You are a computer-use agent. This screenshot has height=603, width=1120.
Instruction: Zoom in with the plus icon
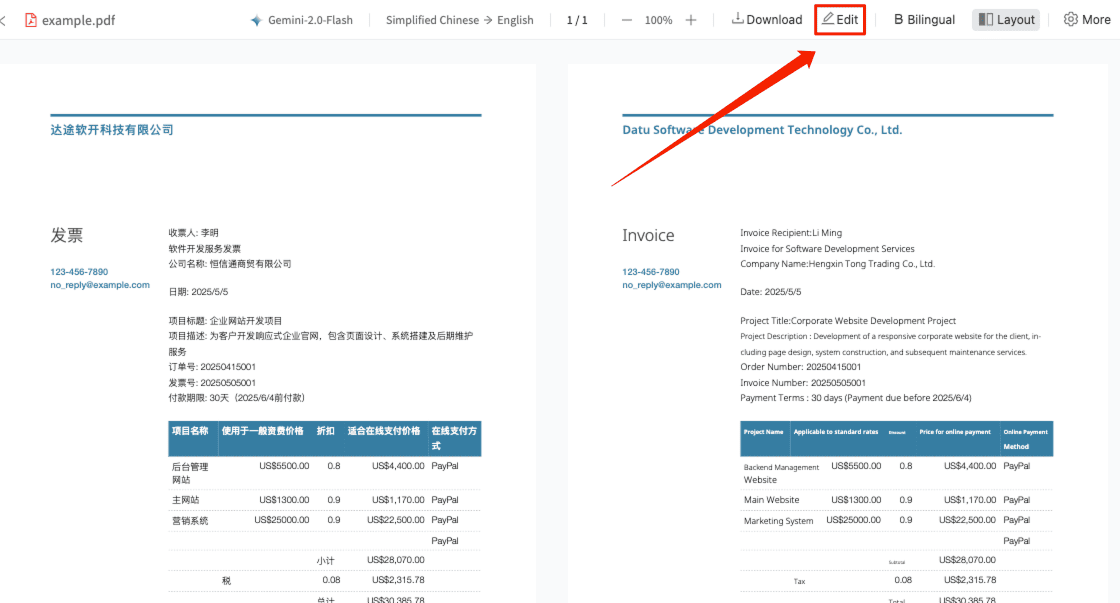tap(691, 20)
